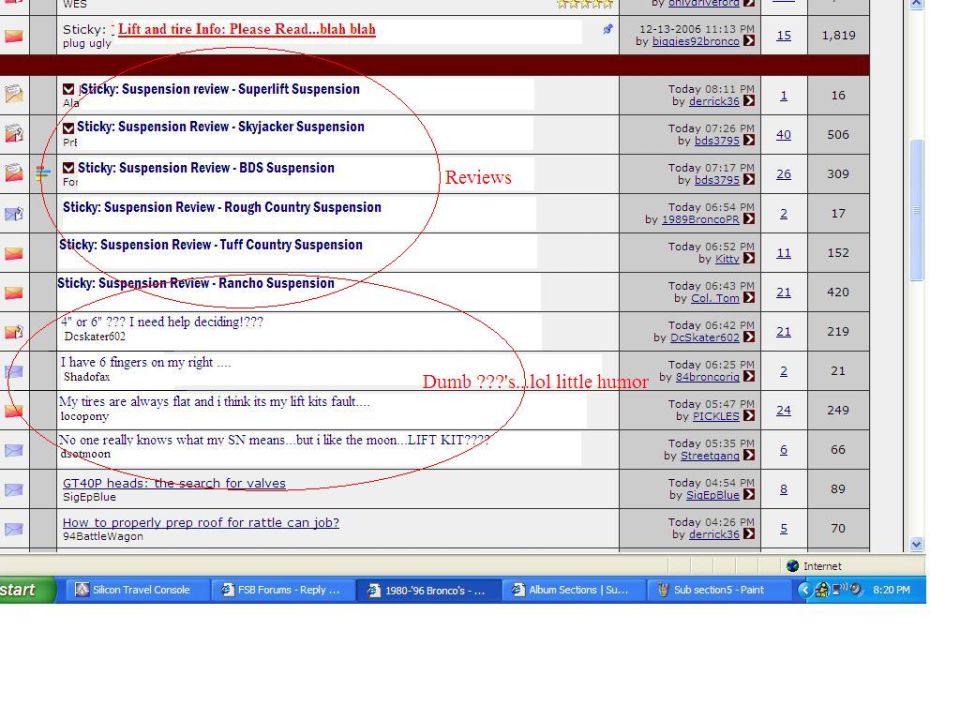
Task: Expand hidden system tray icons arrow
Action: (804, 590)
